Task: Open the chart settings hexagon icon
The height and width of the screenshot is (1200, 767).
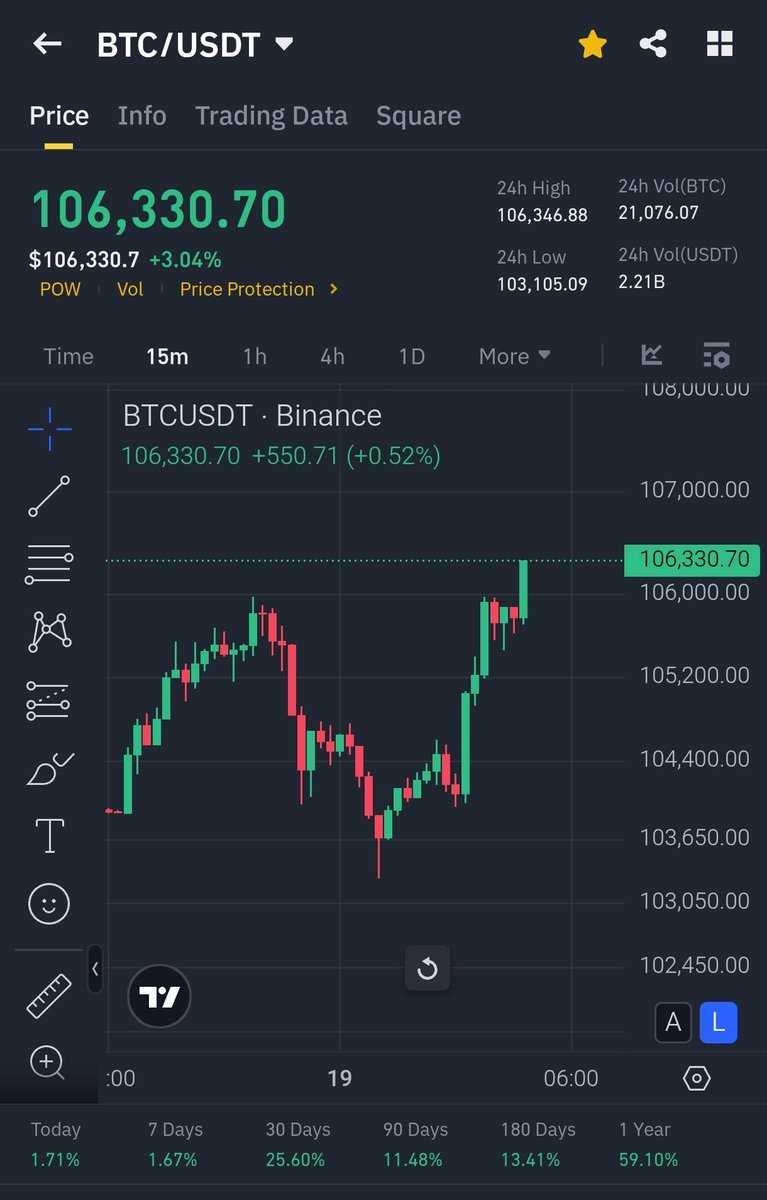Action: (697, 1078)
